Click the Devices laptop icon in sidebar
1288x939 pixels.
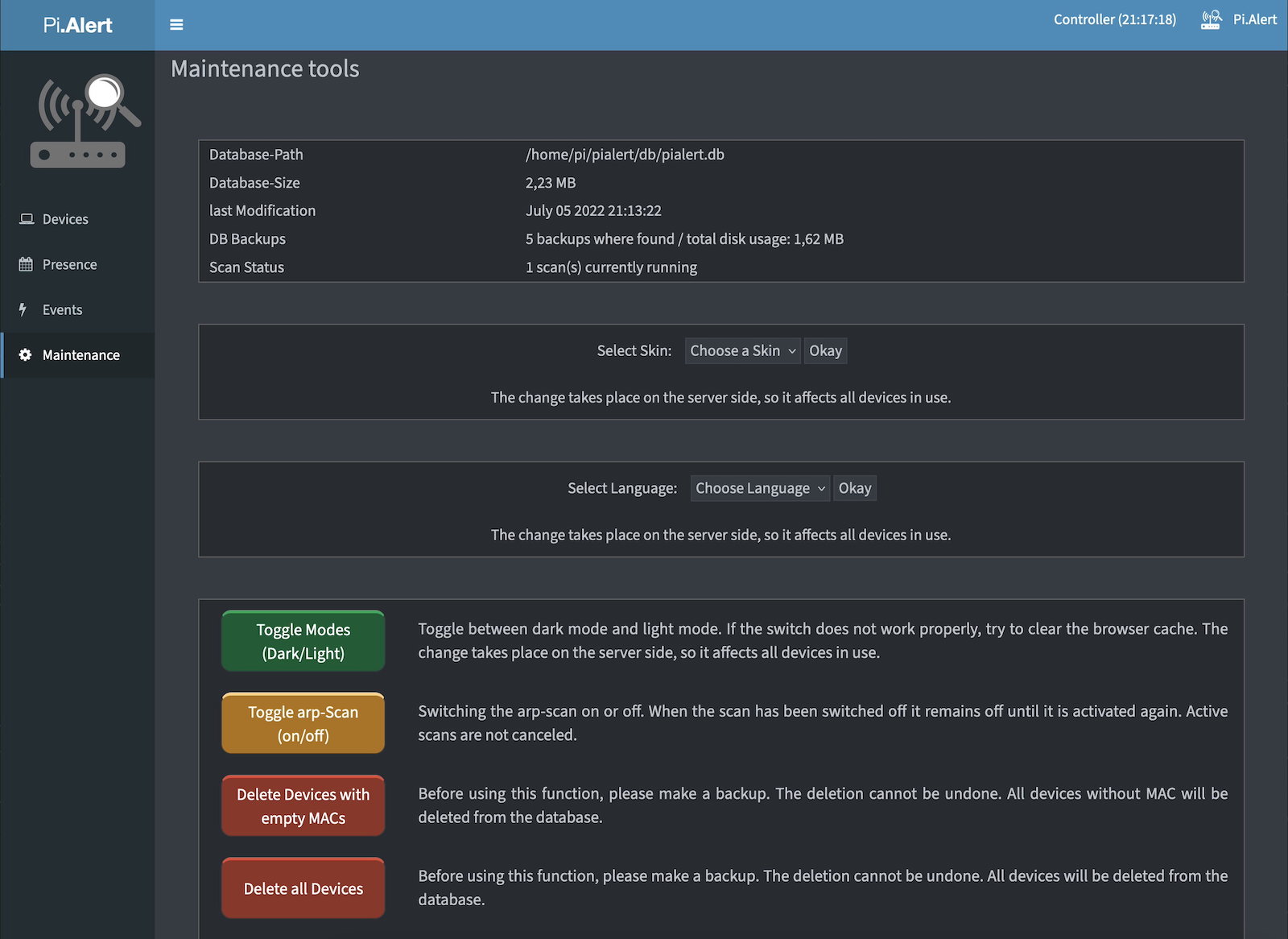click(27, 219)
